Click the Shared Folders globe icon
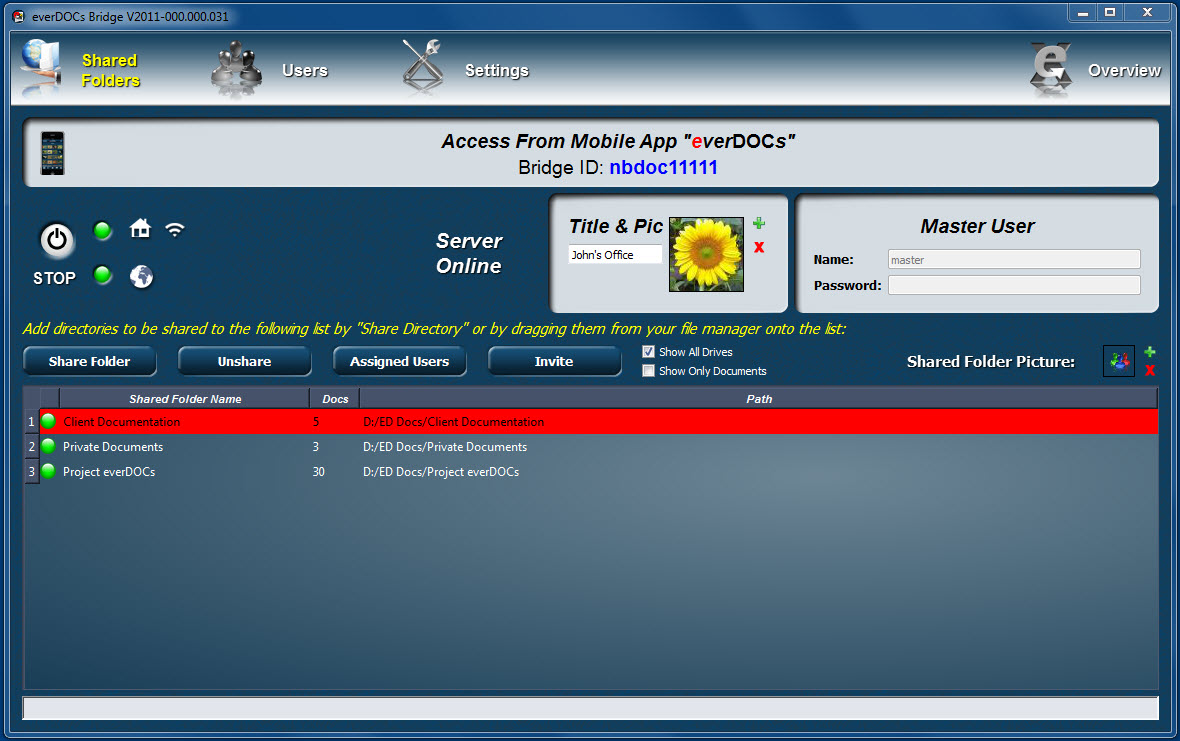1180x741 pixels. (41, 68)
